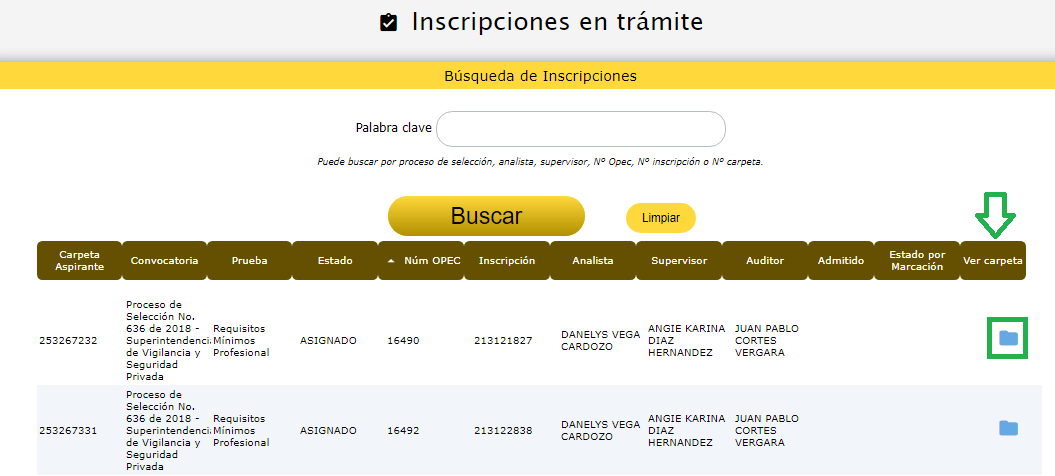
Task: Sort by the Analista column
Action: (592, 261)
